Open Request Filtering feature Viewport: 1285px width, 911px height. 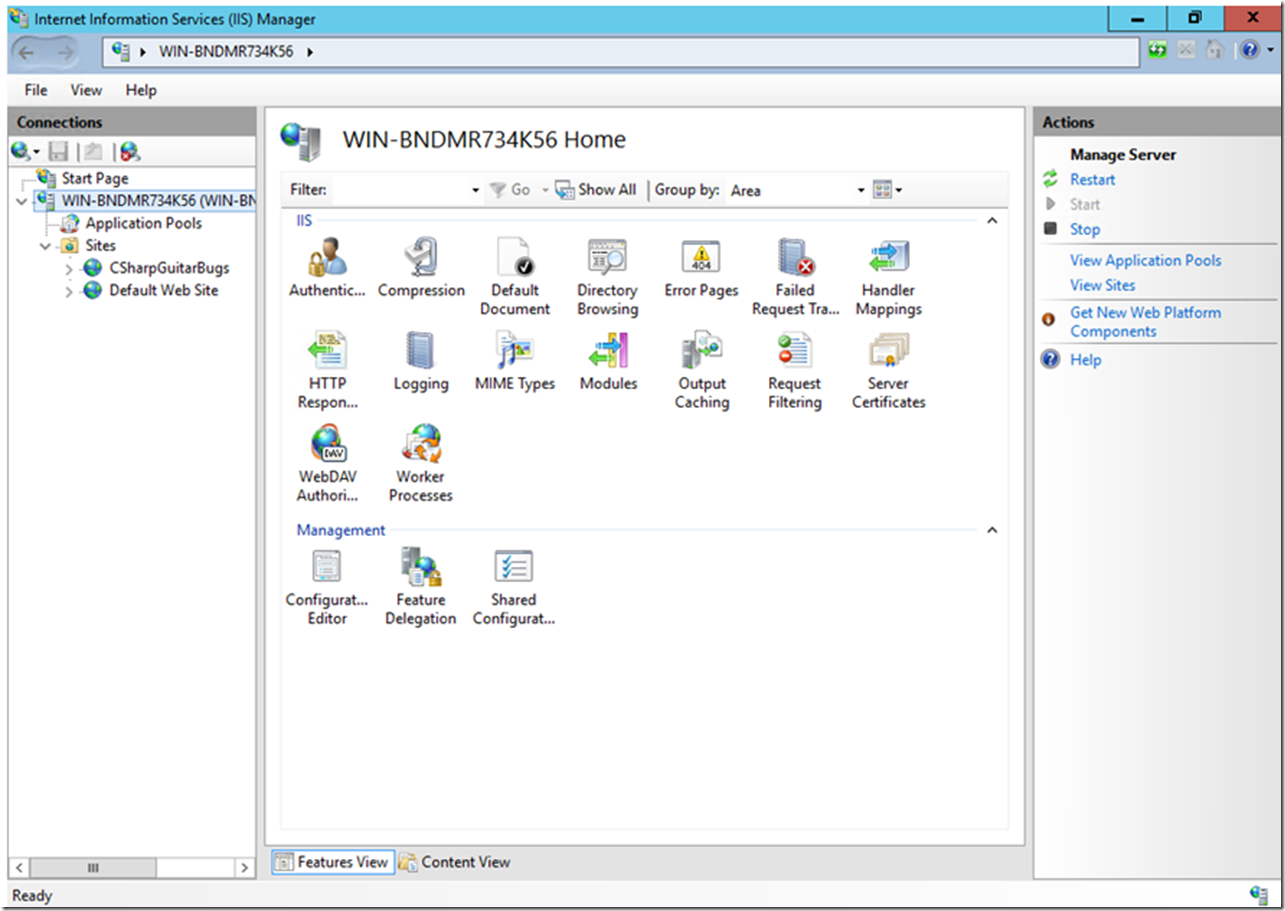pyautogui.click(x=795, y=370)
